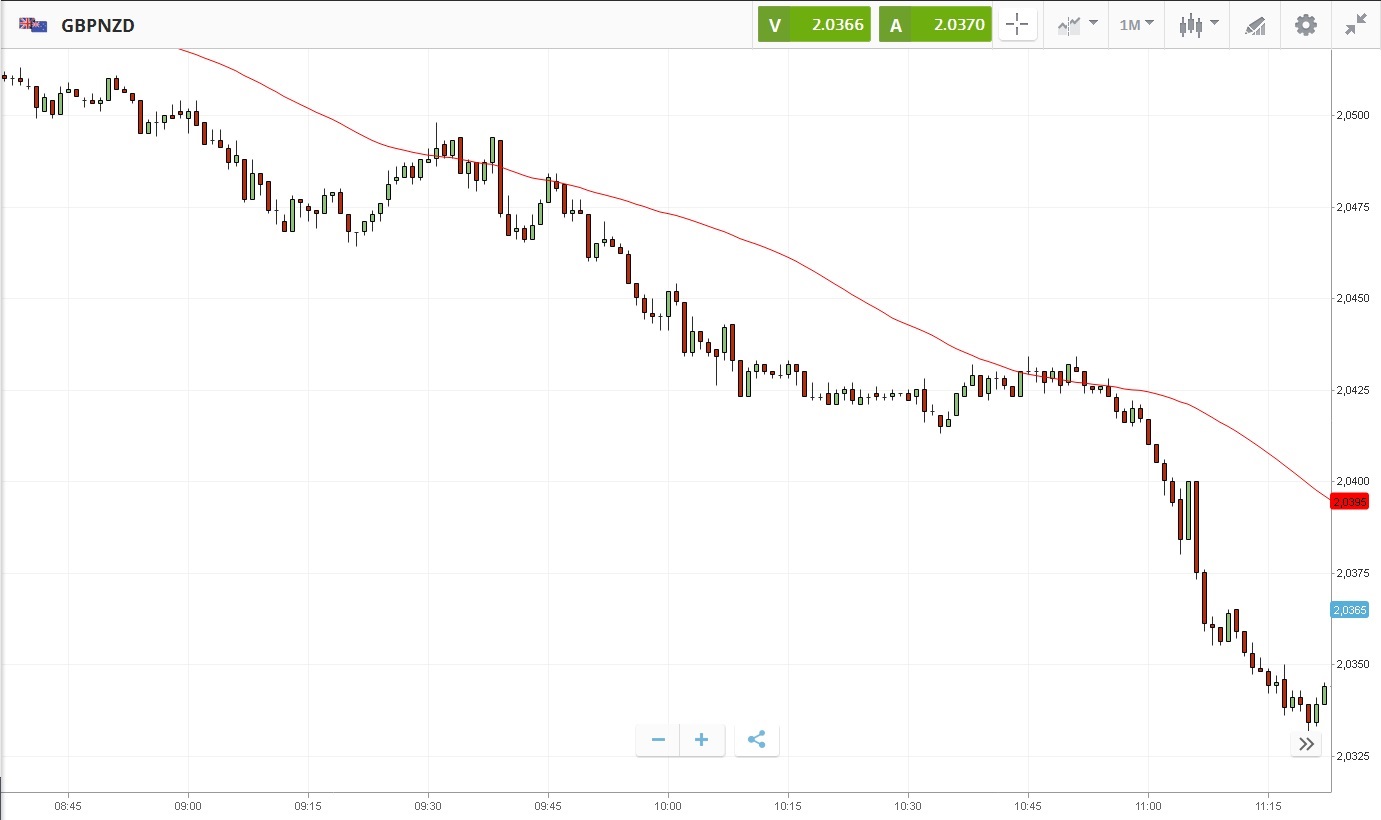Screen dimensions: 1381x820
Task: Click the buy button showing 2.0370
Action: coord(935,25)
